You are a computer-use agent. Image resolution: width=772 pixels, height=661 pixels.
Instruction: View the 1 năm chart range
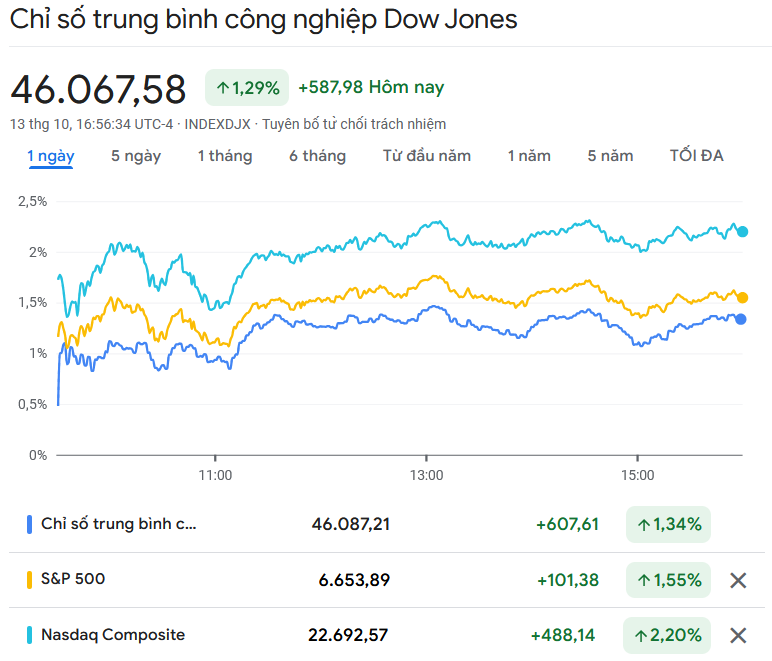[x=529, y=156]
